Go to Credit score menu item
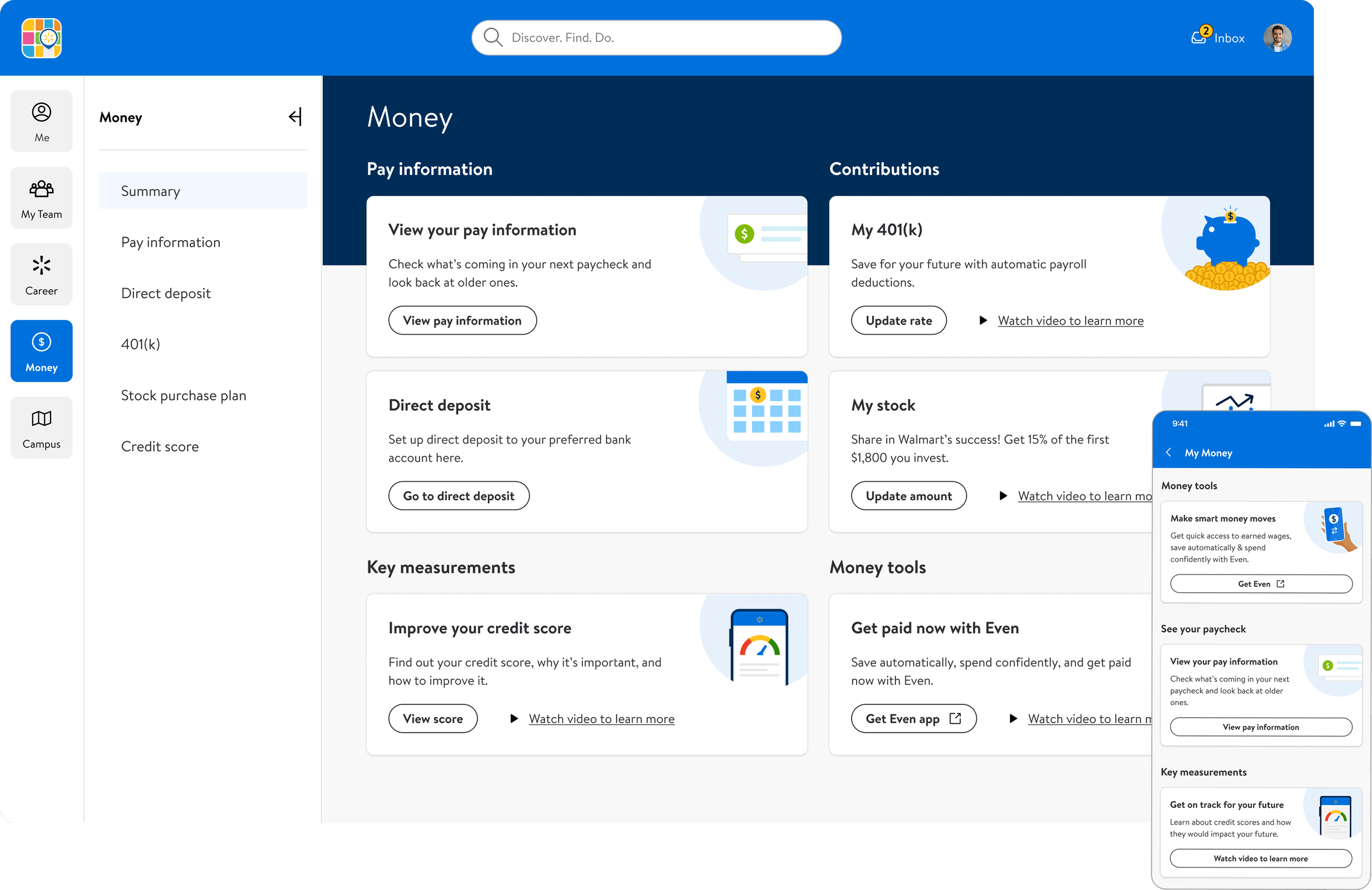The height and width of the screenshot is (890, 1372). tap(160, 446)
